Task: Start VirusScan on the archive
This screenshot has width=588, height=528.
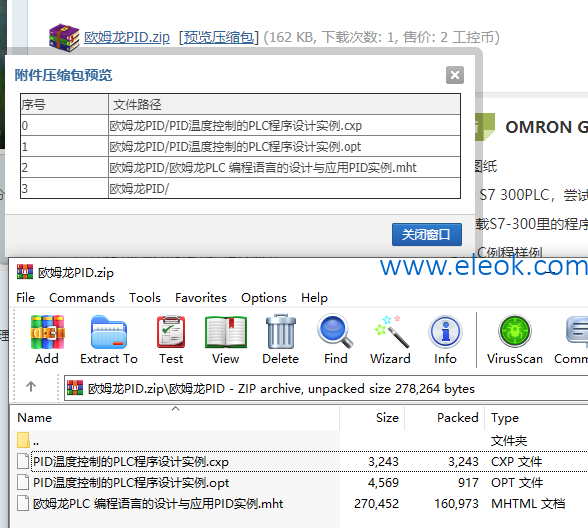Action: pyautogui.click(x=515, y=332)
